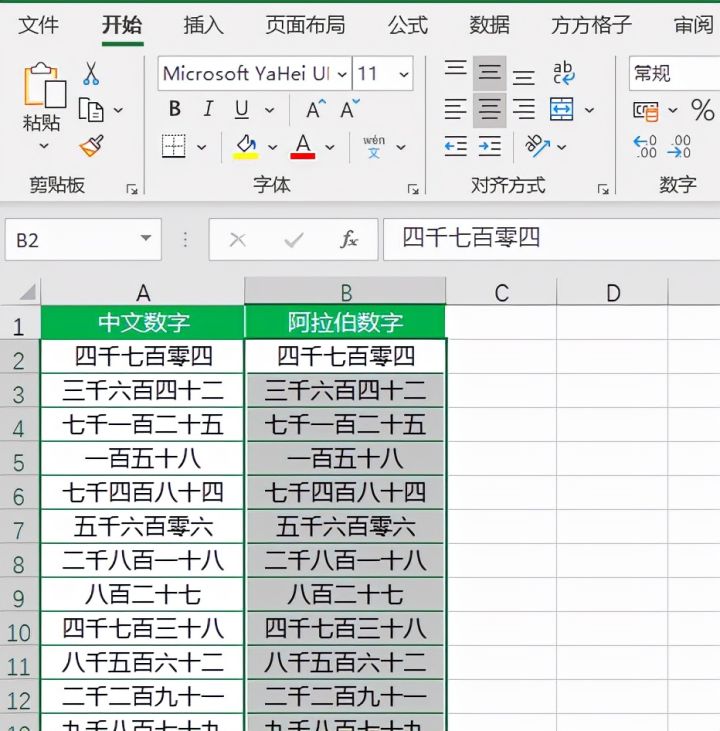Screen dimensions: 720x731
Task: Decrease decimal places
Action: point(678,146)
